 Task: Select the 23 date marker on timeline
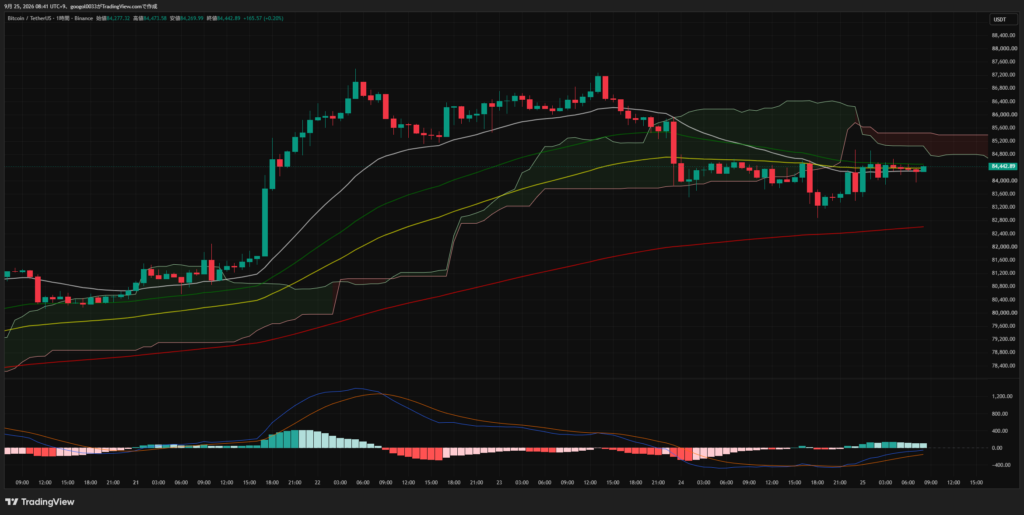498,482
